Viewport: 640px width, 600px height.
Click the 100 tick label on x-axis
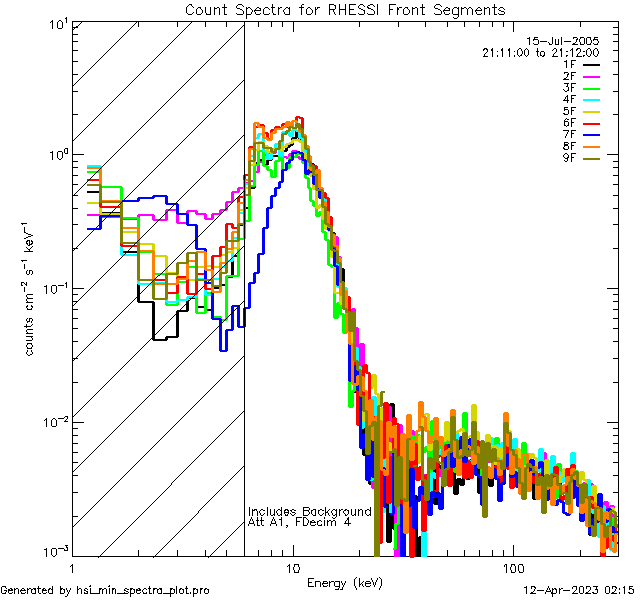point(511,567)
